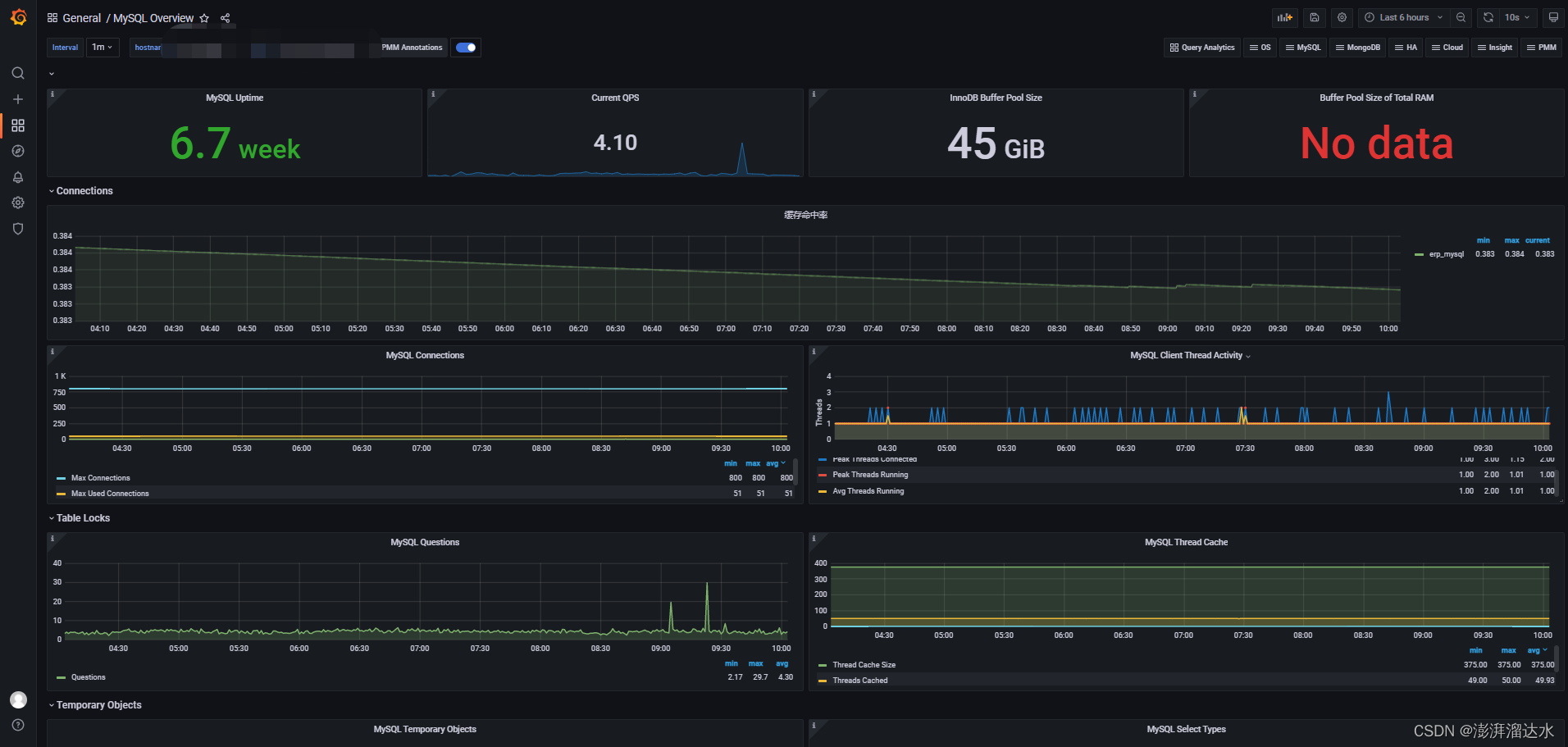Expand the collapsed top row chevron
1568x747 pixels.
pos(52,74)
